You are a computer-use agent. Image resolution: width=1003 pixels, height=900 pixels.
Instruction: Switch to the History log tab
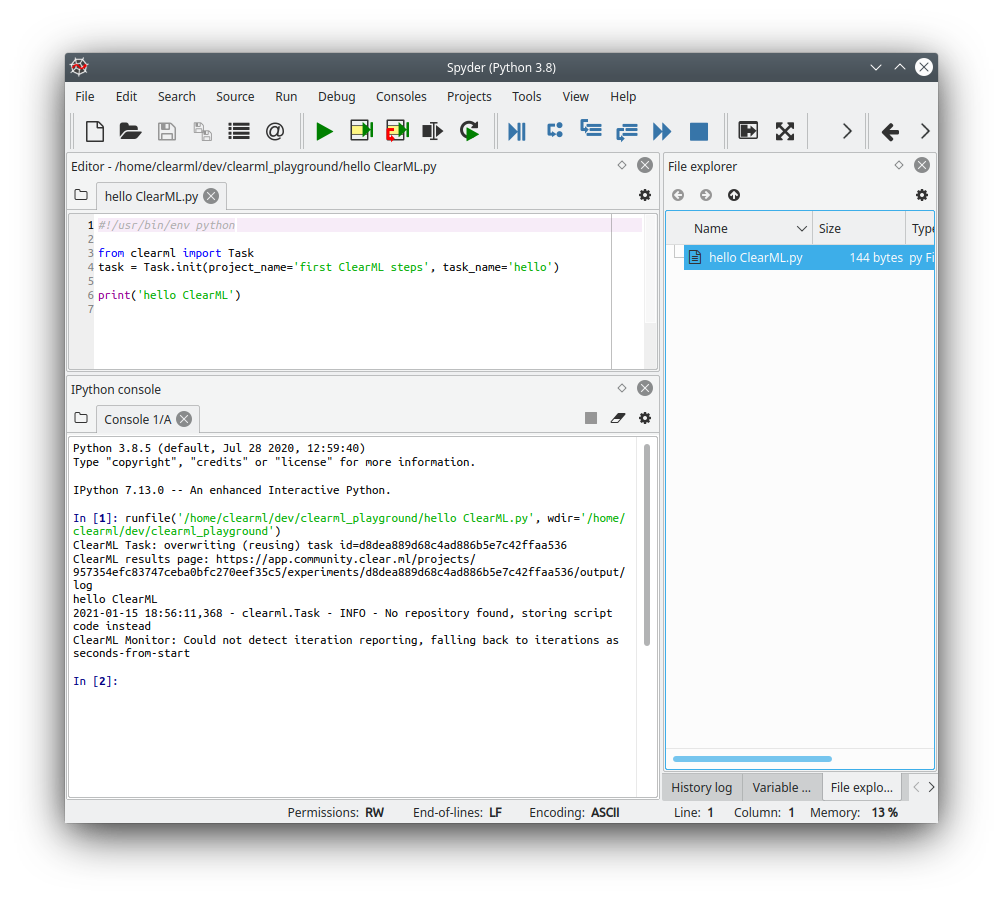click(x=701, y=787)
